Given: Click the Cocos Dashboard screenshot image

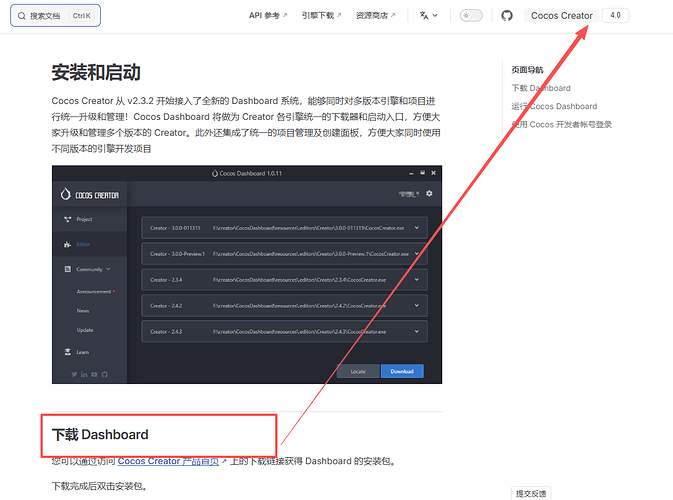Looking at the screenshot, I should [x=247, y=275].
